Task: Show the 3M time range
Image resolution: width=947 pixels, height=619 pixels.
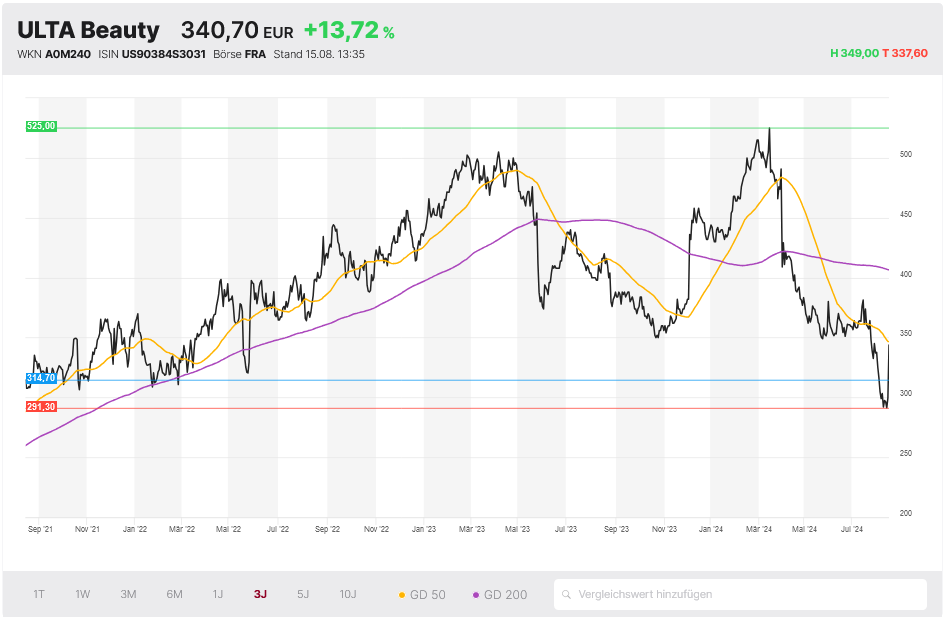Action: (x=128, y=594)
